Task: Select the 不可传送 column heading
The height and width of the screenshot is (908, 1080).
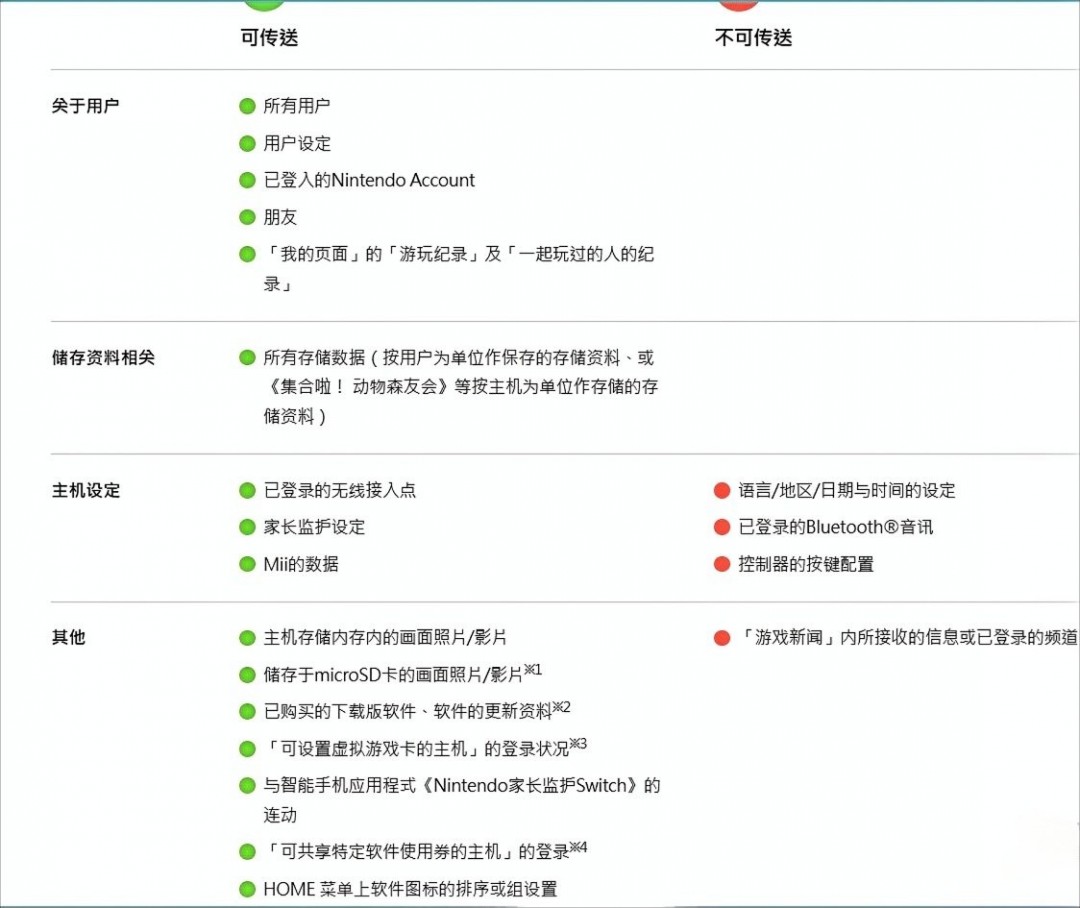Action: 753,38
